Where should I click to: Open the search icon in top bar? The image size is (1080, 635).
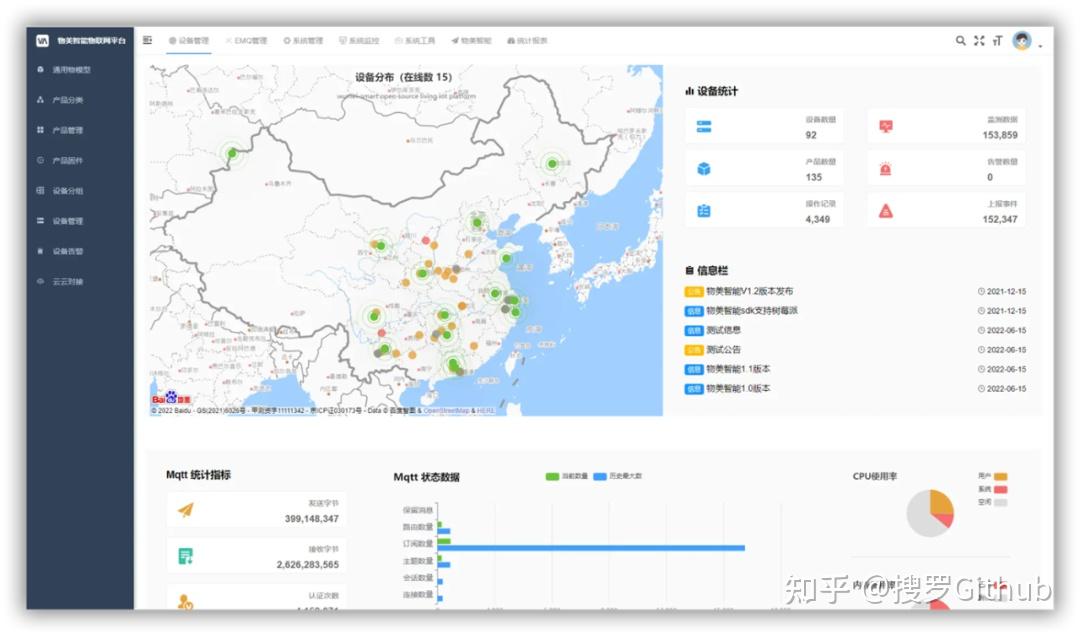961,41
